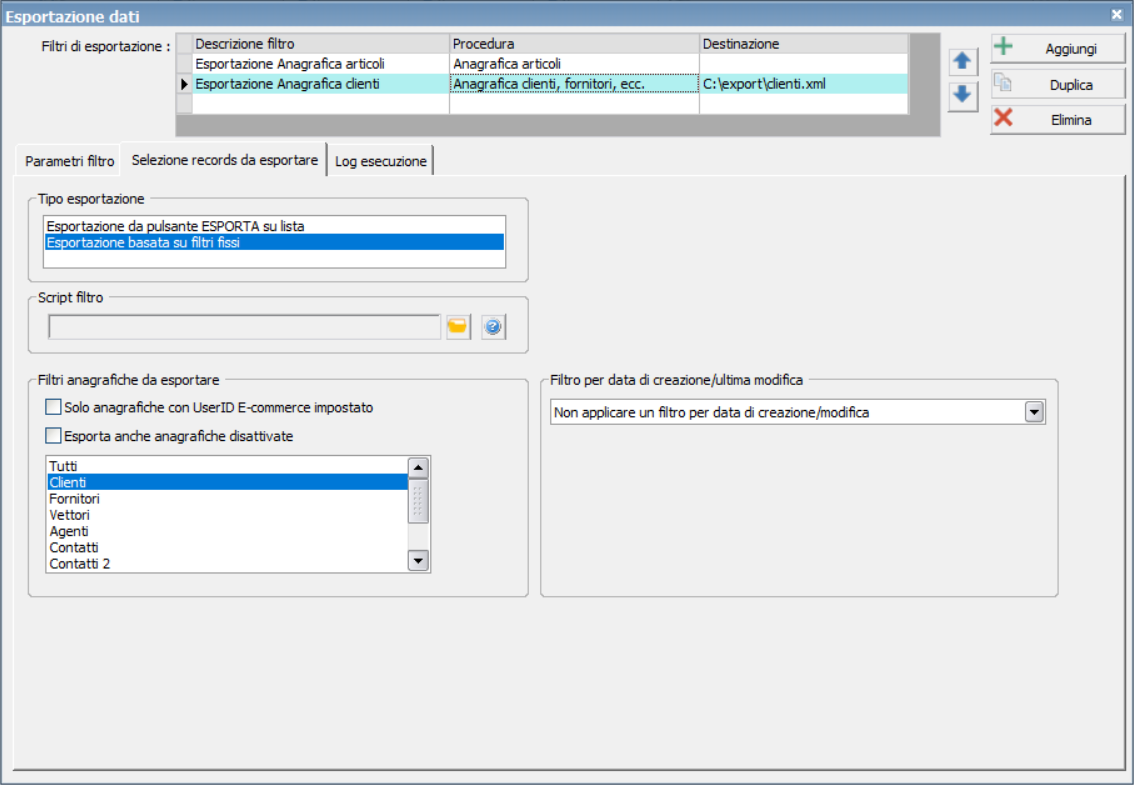This screenshot has height=785, width=1134.
Task: Select row marker of Esportazione Anagrafica clienti
Action: point(184,84)
